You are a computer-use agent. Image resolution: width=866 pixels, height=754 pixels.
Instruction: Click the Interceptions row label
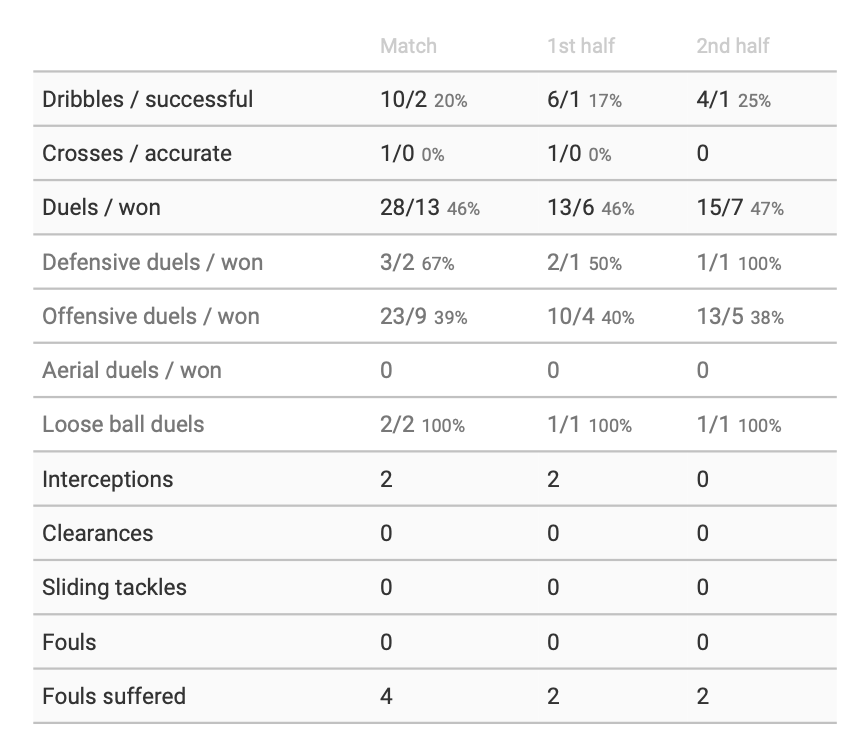tap(107, 479)
